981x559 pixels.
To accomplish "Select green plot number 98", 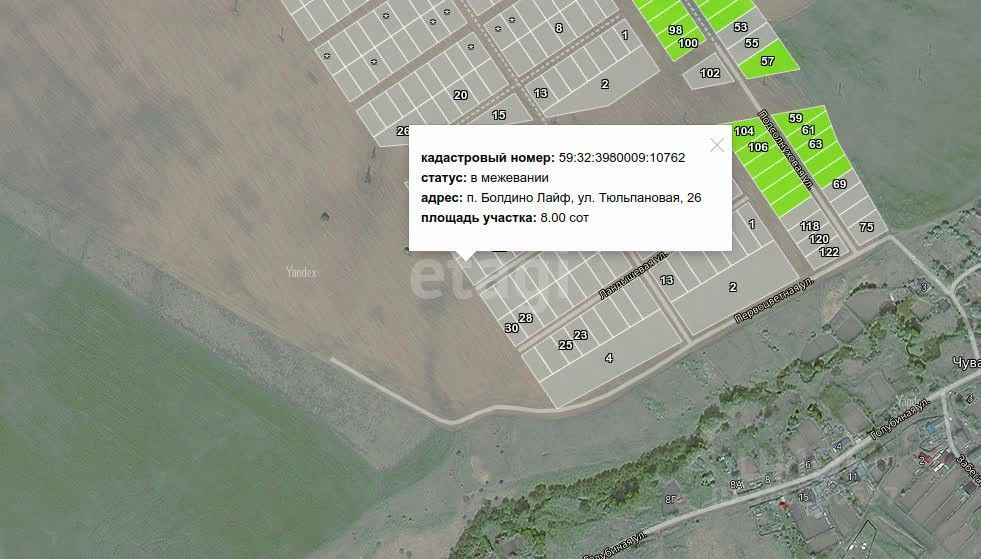I will [x=675, y=30].
